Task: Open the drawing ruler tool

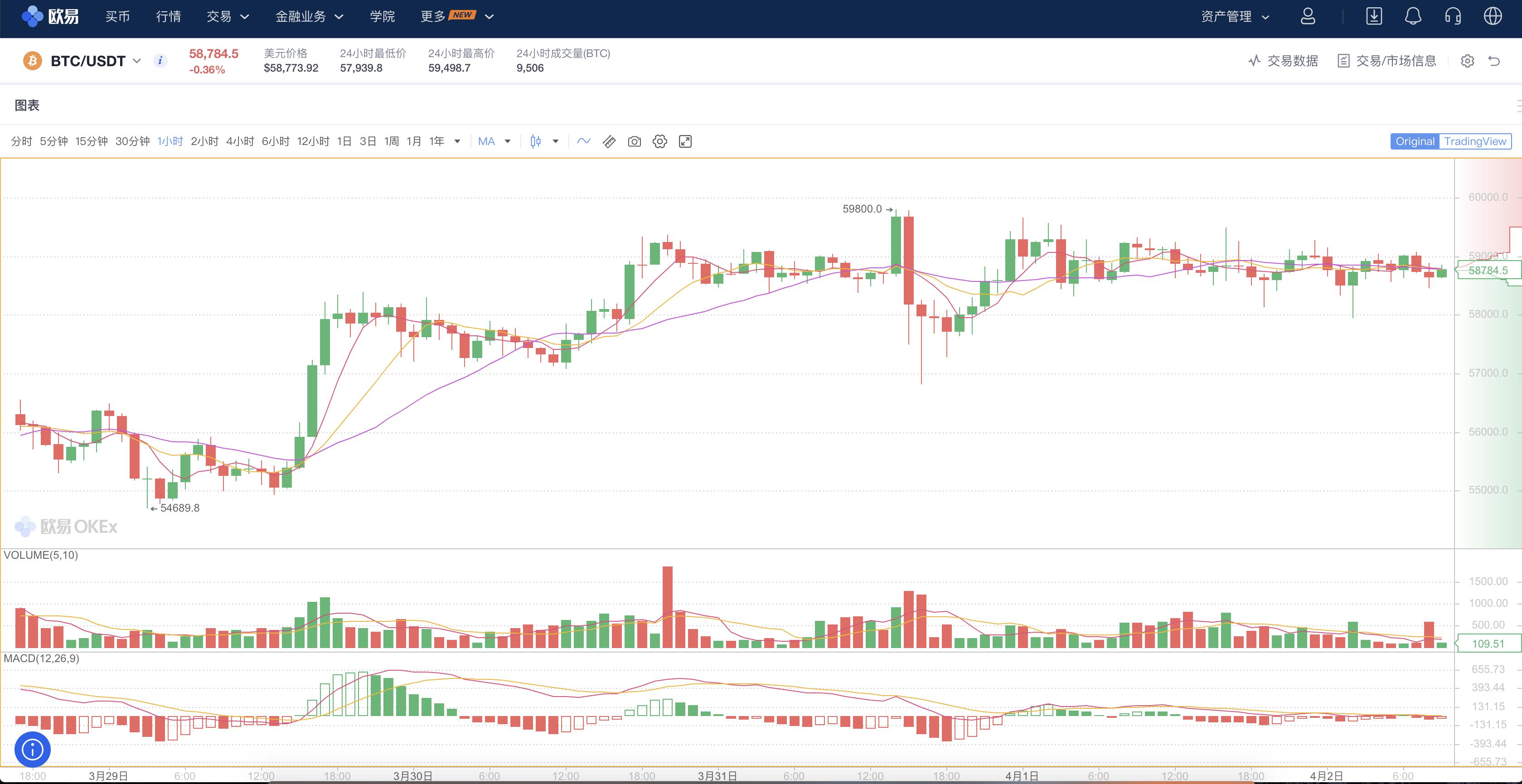Action: (609, 142)
